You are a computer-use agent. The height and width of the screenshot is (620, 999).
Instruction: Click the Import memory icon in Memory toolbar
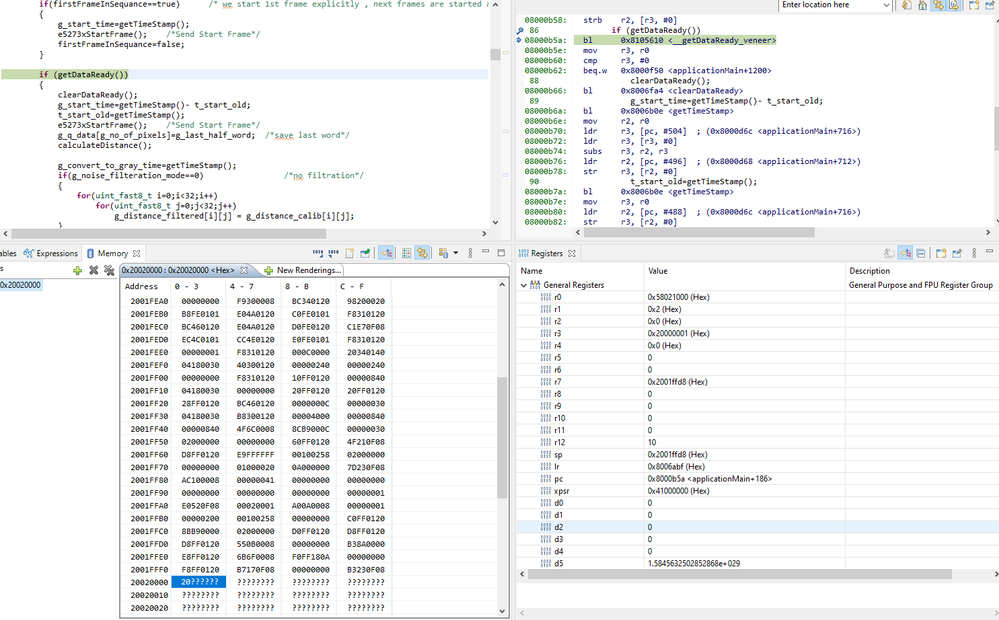coord(318,253)
